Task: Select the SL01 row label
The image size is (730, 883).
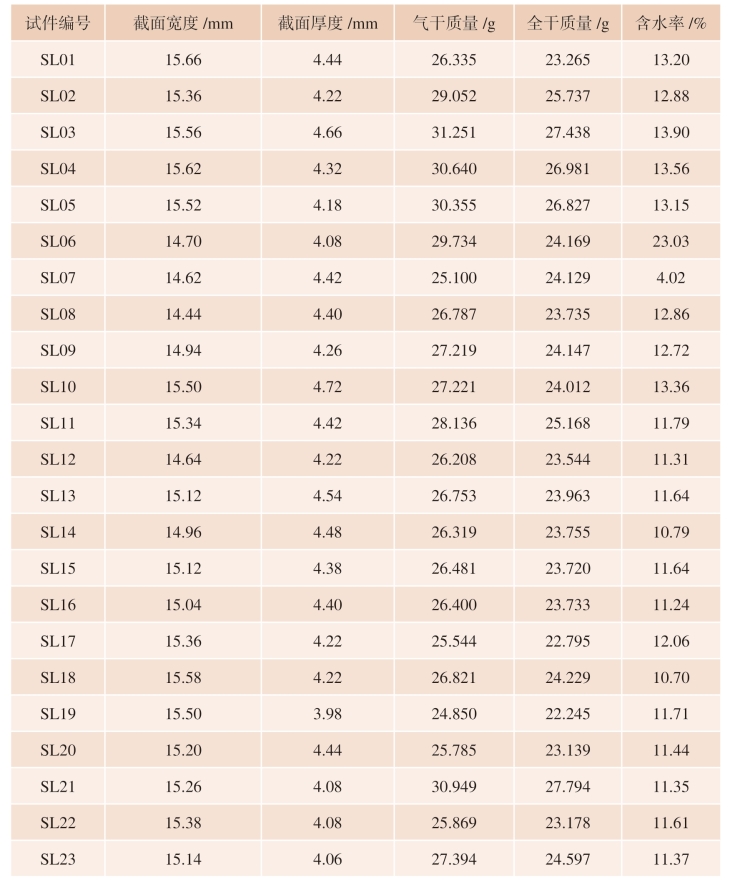Action: 57,60
